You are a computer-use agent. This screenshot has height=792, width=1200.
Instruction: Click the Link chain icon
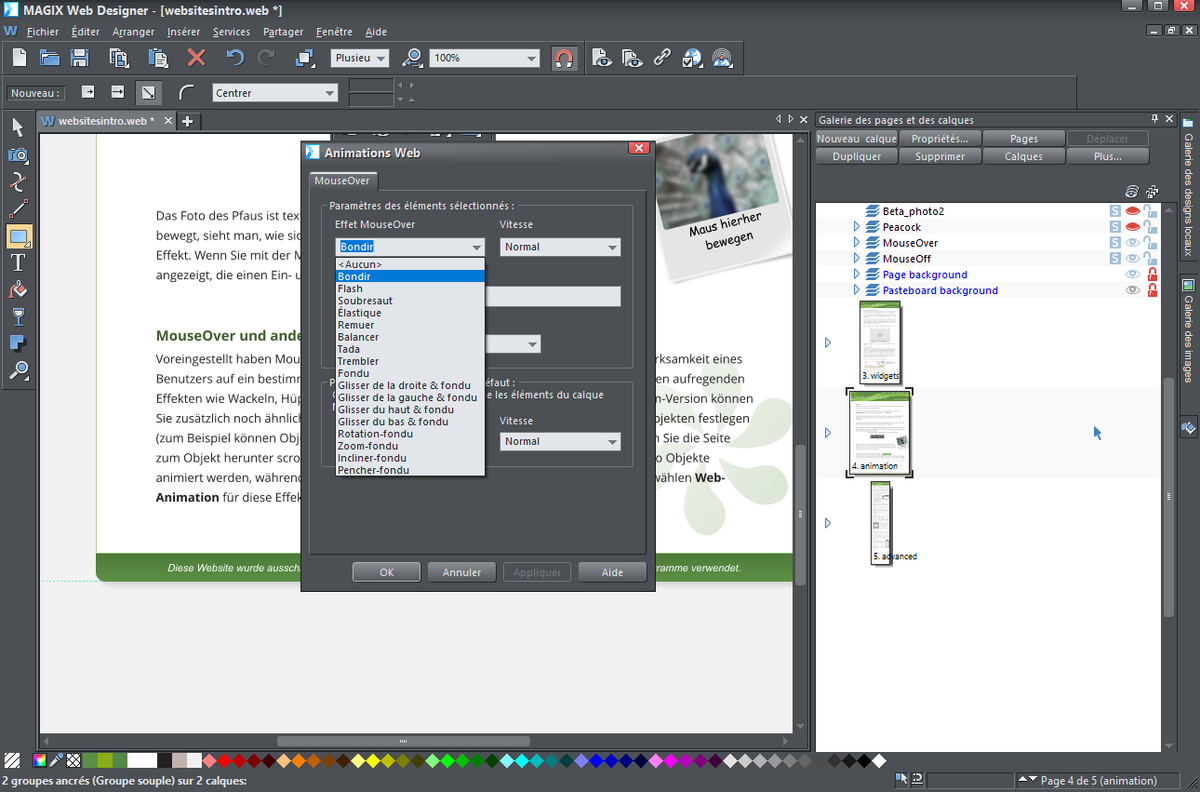point(661,58)
